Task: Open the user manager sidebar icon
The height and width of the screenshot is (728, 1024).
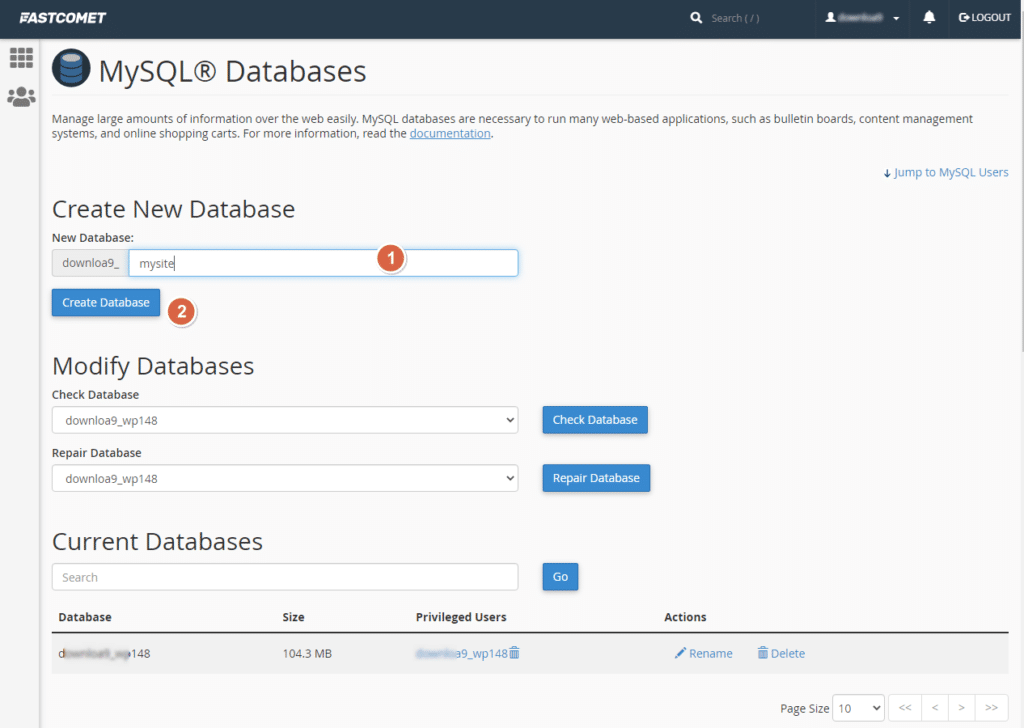Action: (21, 97)
